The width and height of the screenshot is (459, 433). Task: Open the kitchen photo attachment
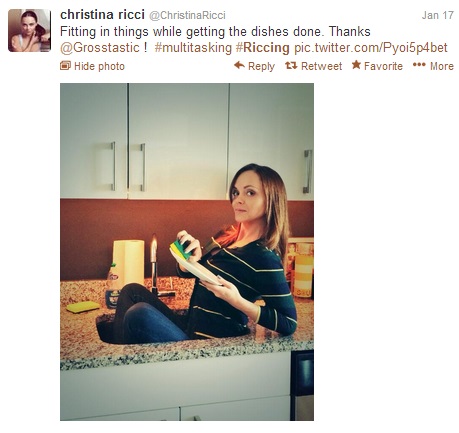coord(187,252)
